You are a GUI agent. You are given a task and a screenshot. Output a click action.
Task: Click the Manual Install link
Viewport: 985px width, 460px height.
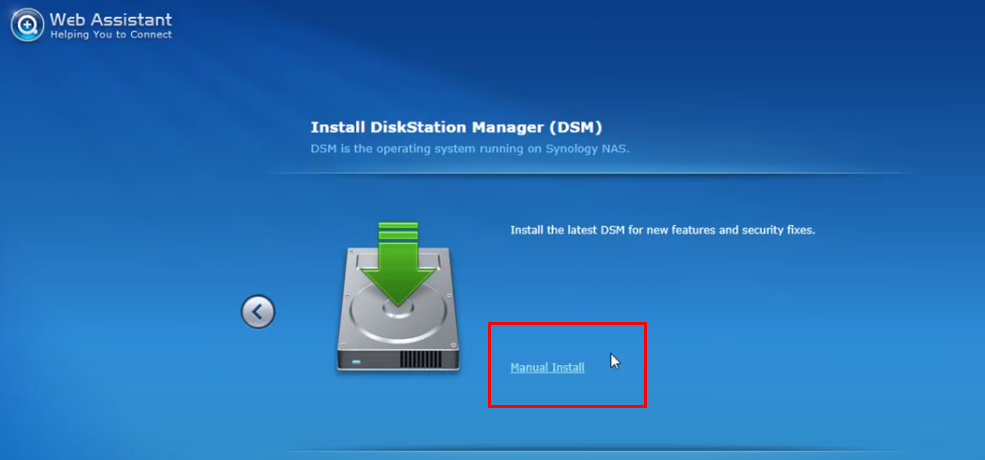(547, 368)
